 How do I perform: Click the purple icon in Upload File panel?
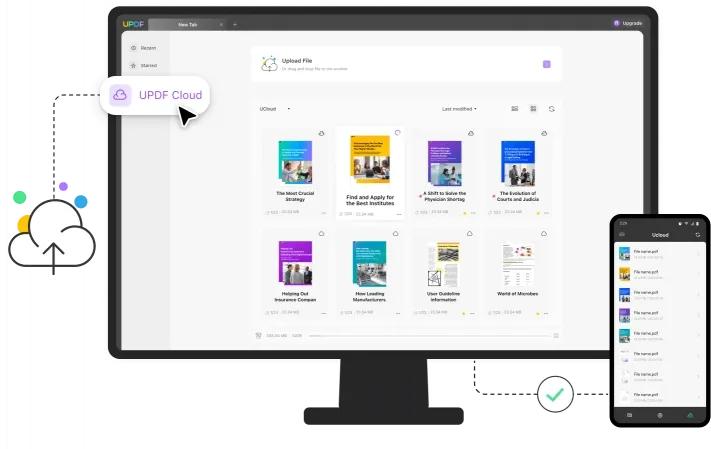(x=547, y=64)
